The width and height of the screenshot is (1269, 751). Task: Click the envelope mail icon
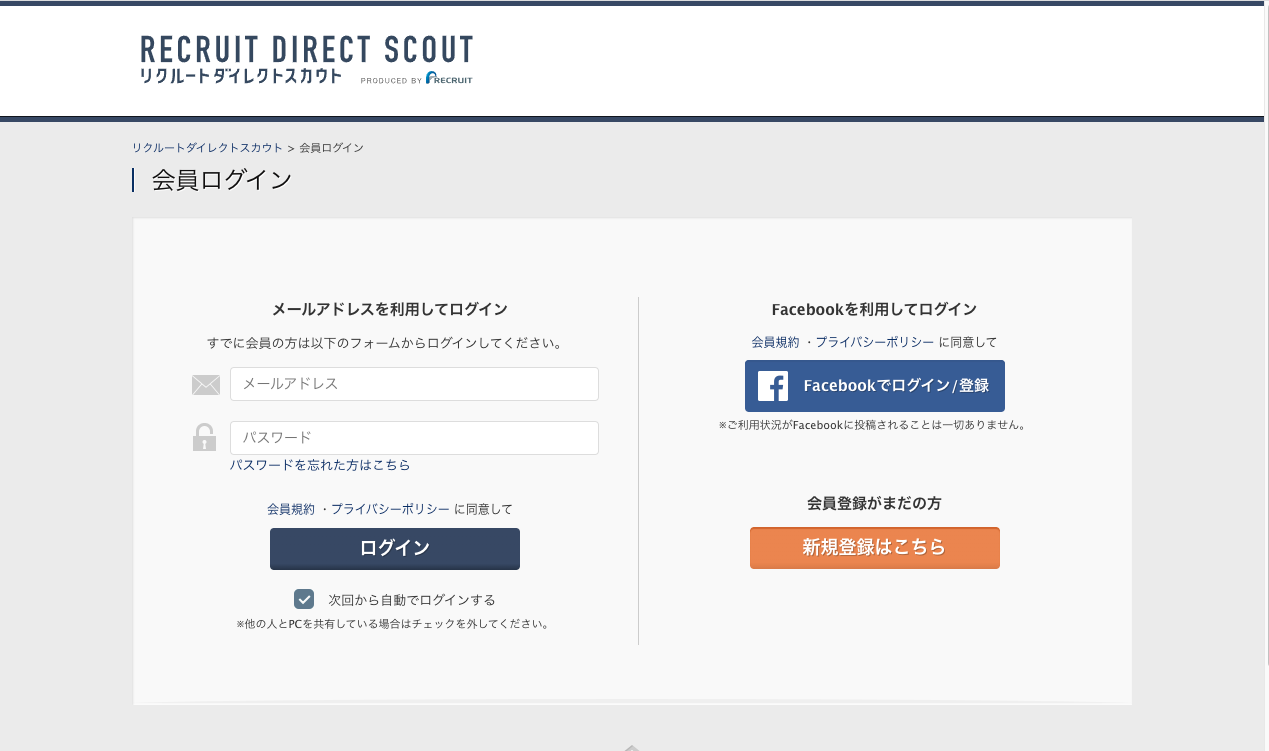pos(205,385)
